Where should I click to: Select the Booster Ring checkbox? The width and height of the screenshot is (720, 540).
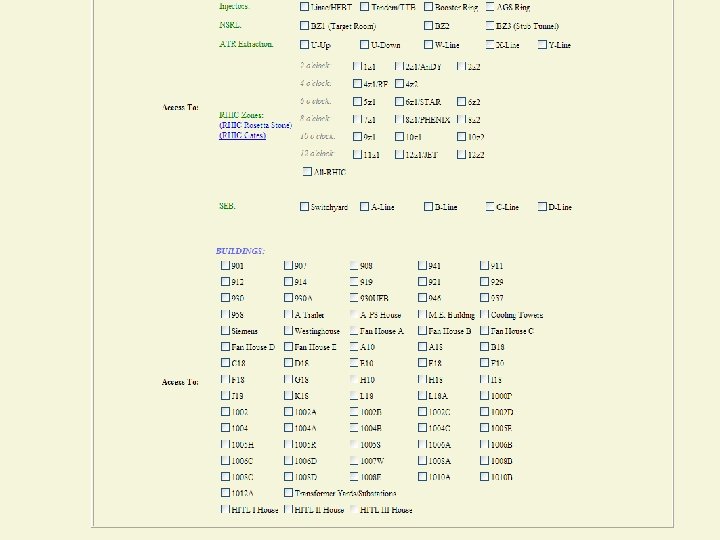(428, 6)
